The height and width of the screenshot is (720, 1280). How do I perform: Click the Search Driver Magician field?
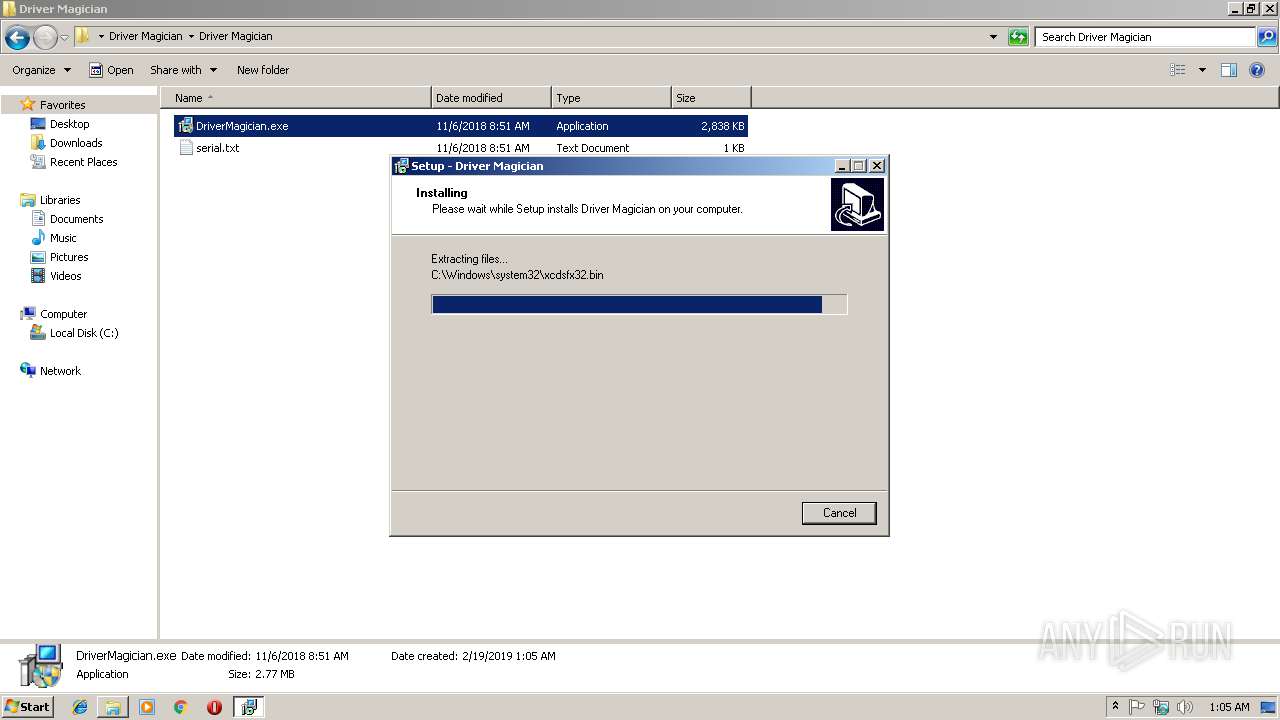(x=1145, y=37)
